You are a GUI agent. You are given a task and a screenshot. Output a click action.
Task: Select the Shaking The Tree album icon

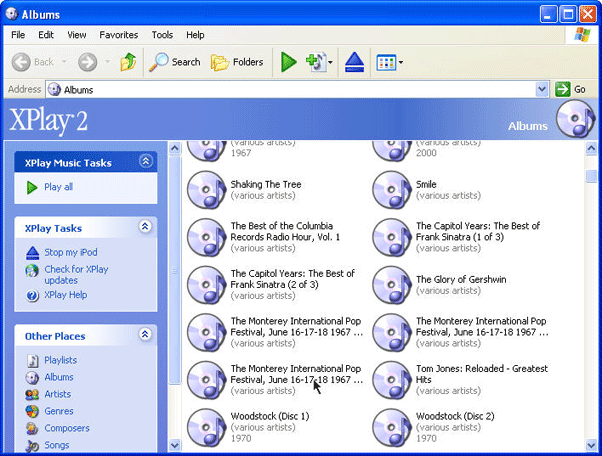click(x=207, y=190)
